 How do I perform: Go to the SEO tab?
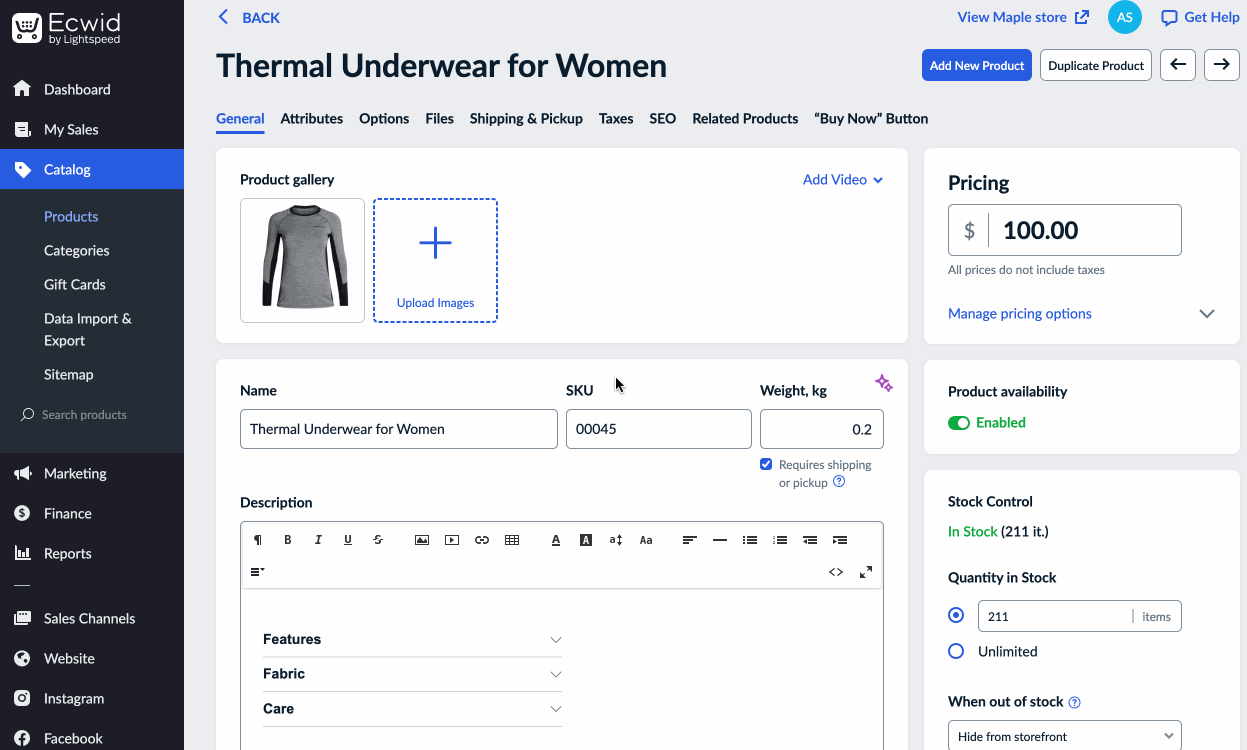coord(663,119)
